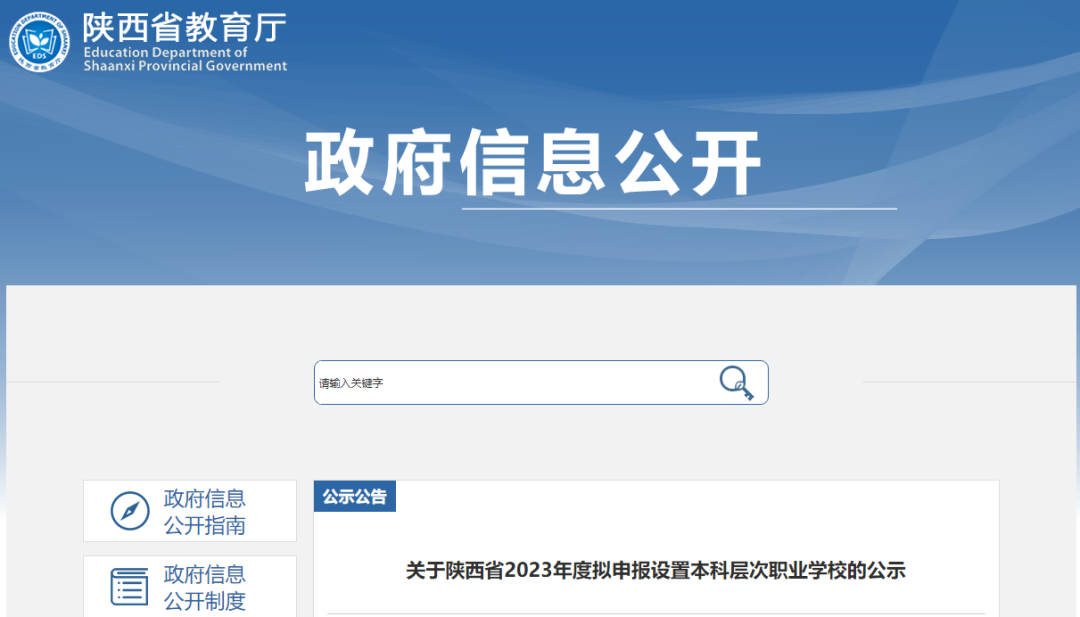Click the blue wave banner background
Screen dimensions: 1080x617
[895, 138]
